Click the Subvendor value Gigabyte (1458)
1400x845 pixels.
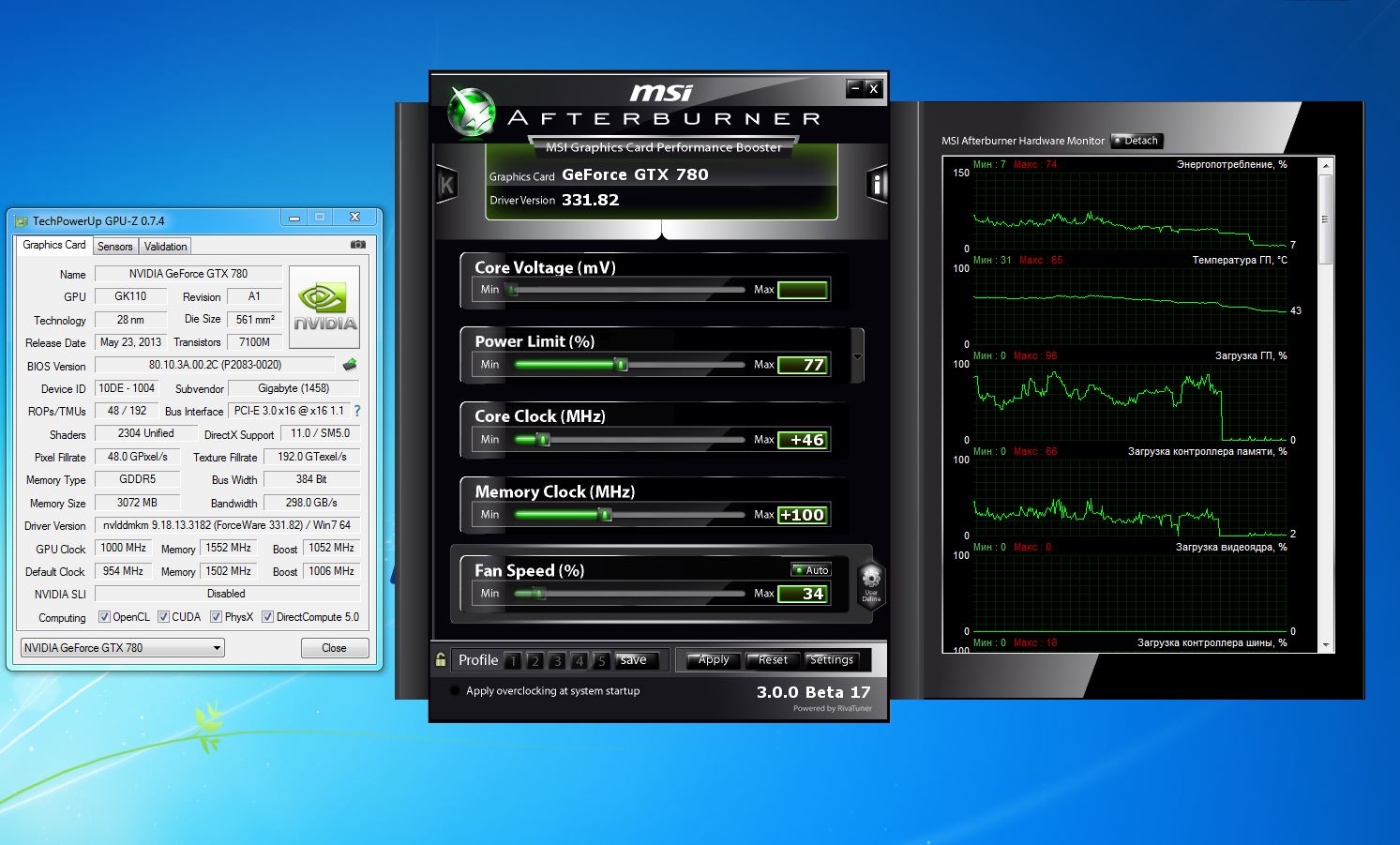tap(295, 388)
